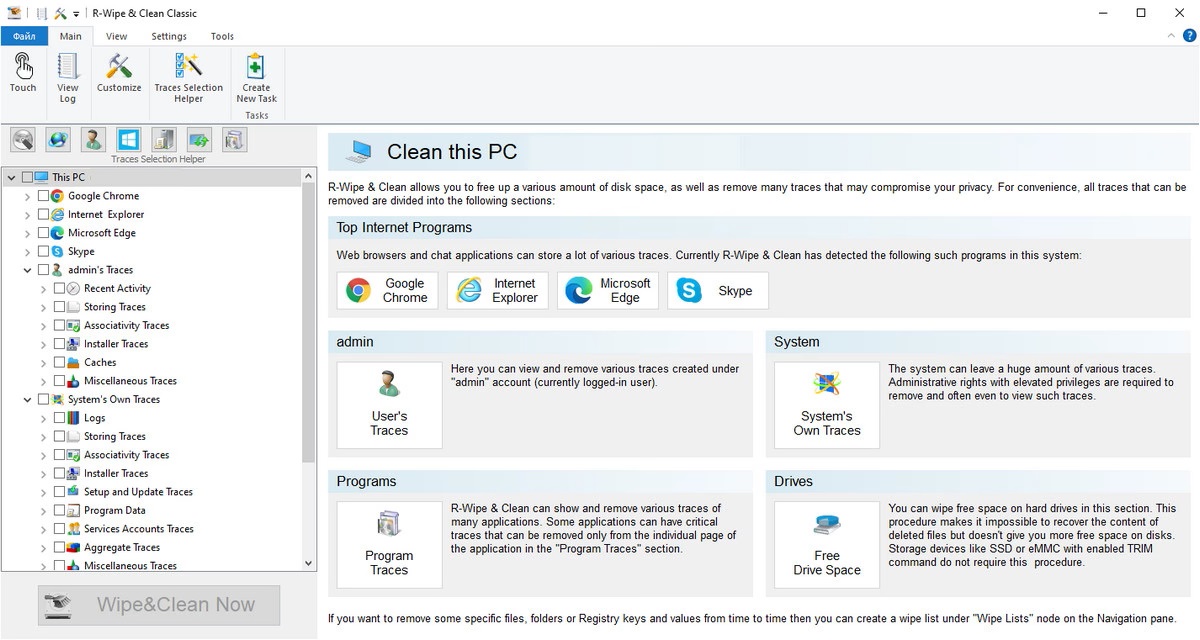
Task: Click the ribbon help question mark
Action: [x=1188, y=36]
